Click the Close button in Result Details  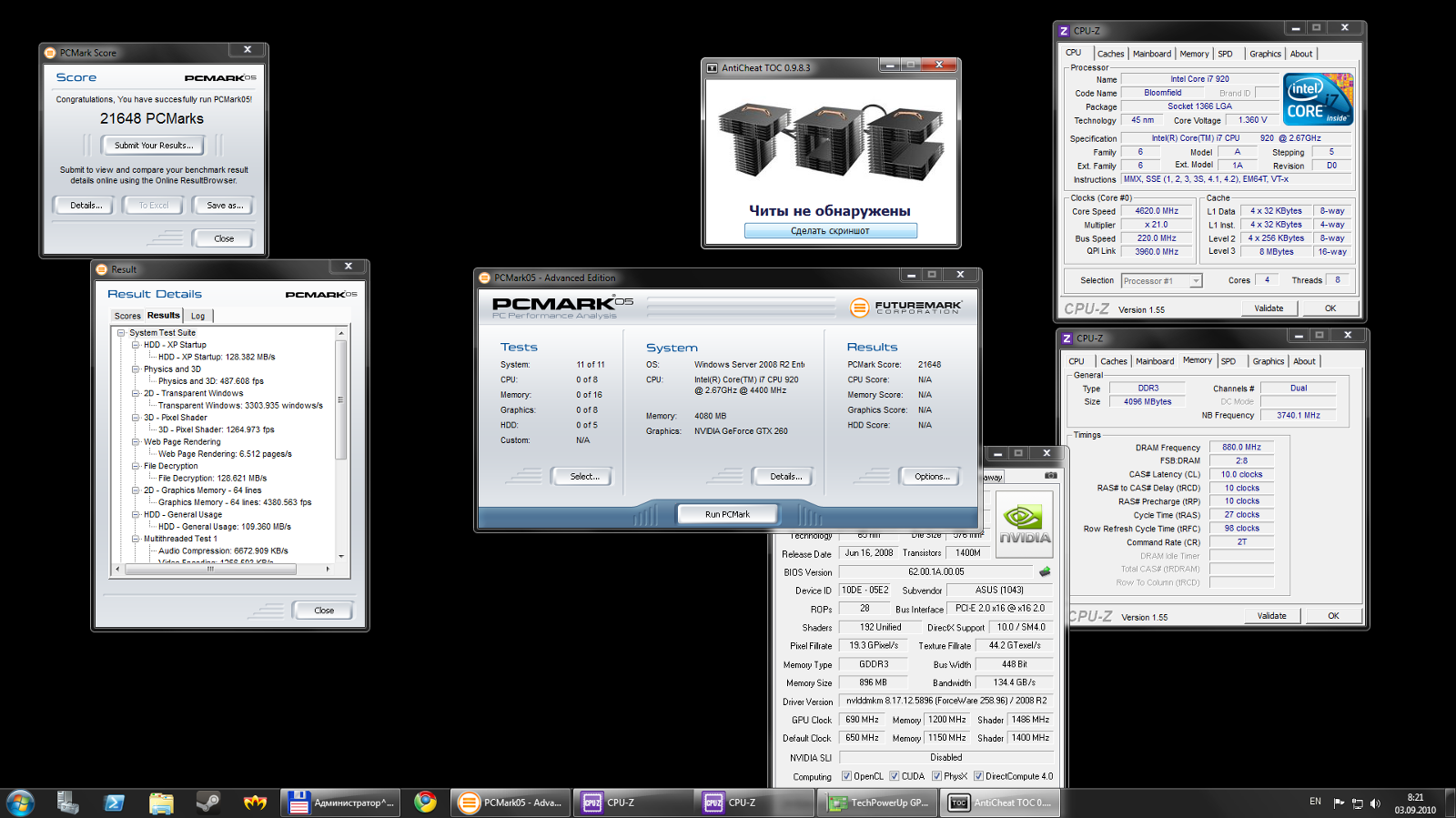[x=323, y=611]
